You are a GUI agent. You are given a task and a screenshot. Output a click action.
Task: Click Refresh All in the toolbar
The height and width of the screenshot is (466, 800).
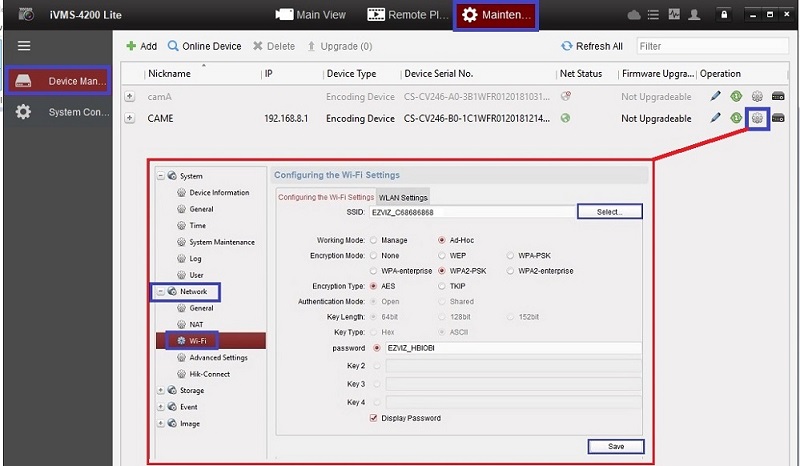click(592, 46)
